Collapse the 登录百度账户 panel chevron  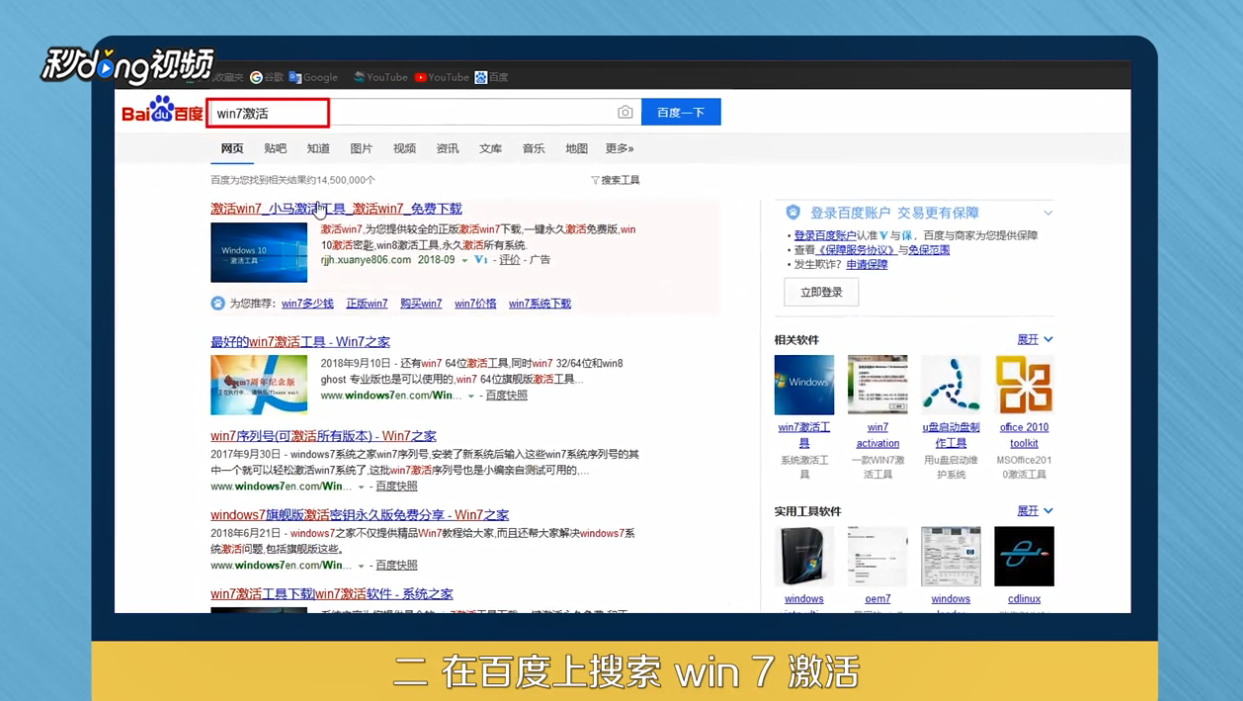(x=1048, y=213)
